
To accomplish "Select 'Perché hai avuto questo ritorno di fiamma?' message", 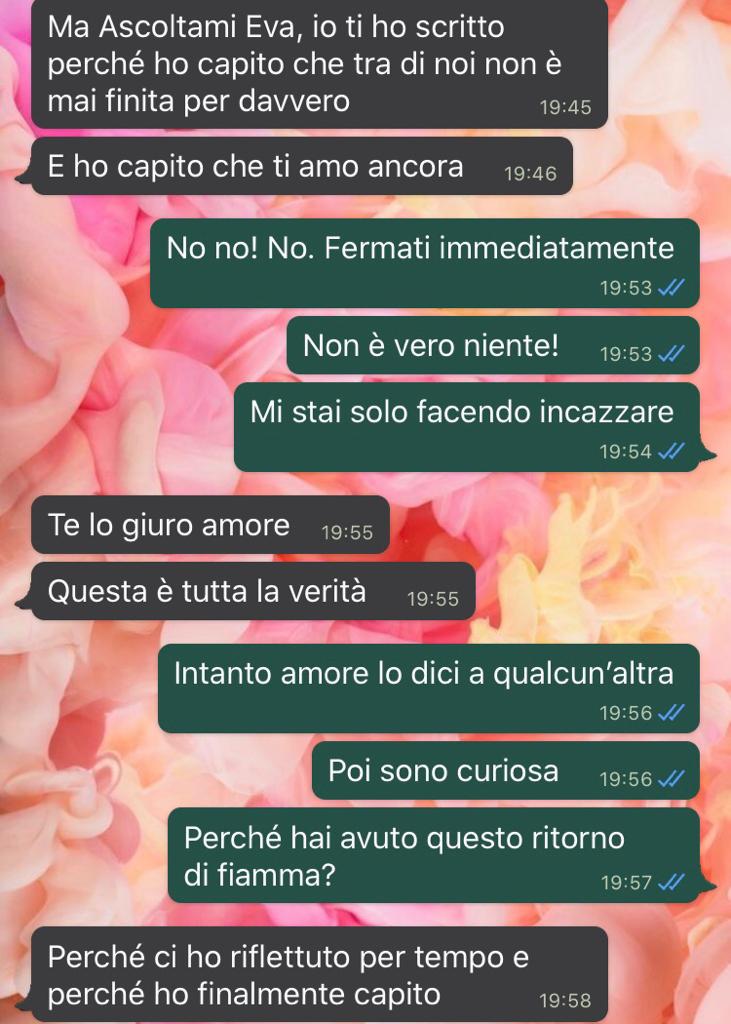I will click(x=434, y=856).
